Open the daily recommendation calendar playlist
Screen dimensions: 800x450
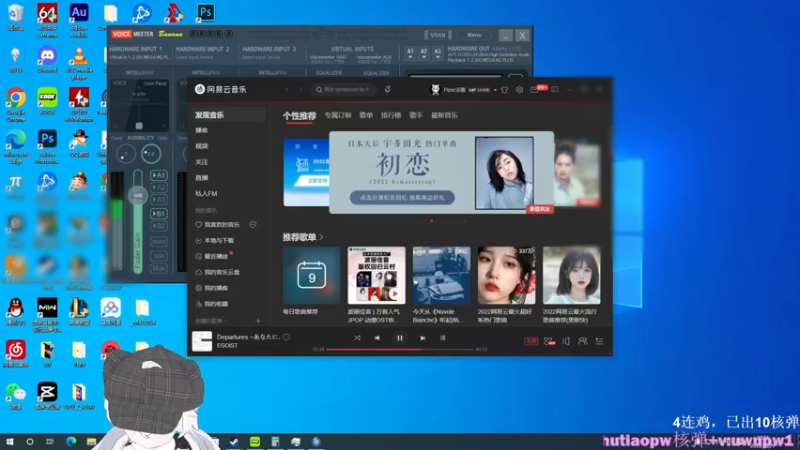coord(311,276)
